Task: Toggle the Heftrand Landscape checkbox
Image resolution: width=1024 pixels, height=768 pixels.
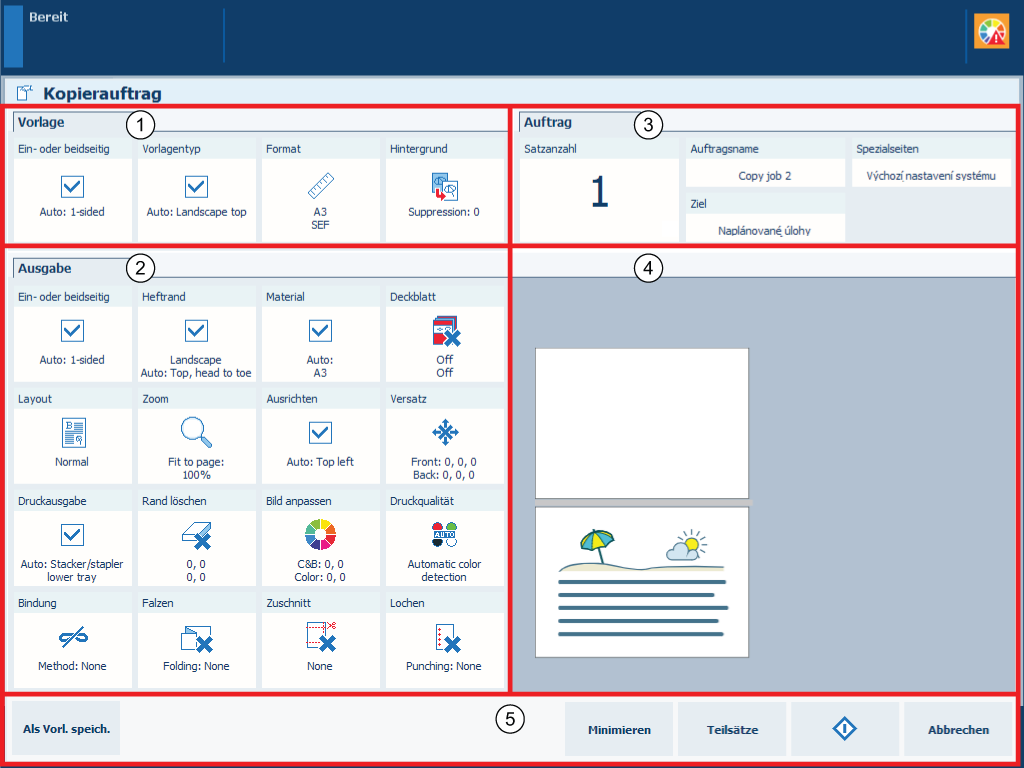Action: (196, 330)
